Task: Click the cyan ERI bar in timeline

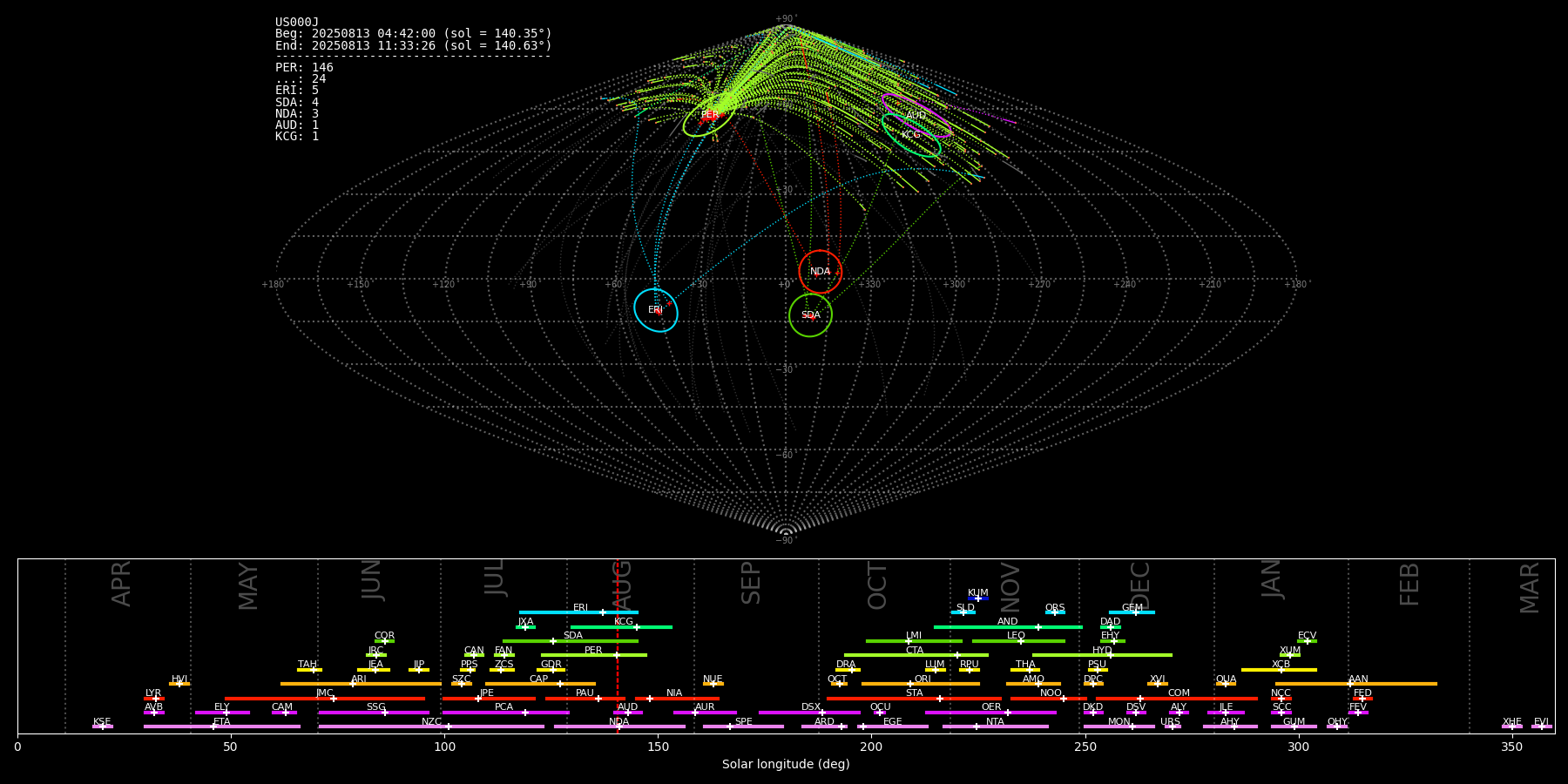Action: point(578,612)
